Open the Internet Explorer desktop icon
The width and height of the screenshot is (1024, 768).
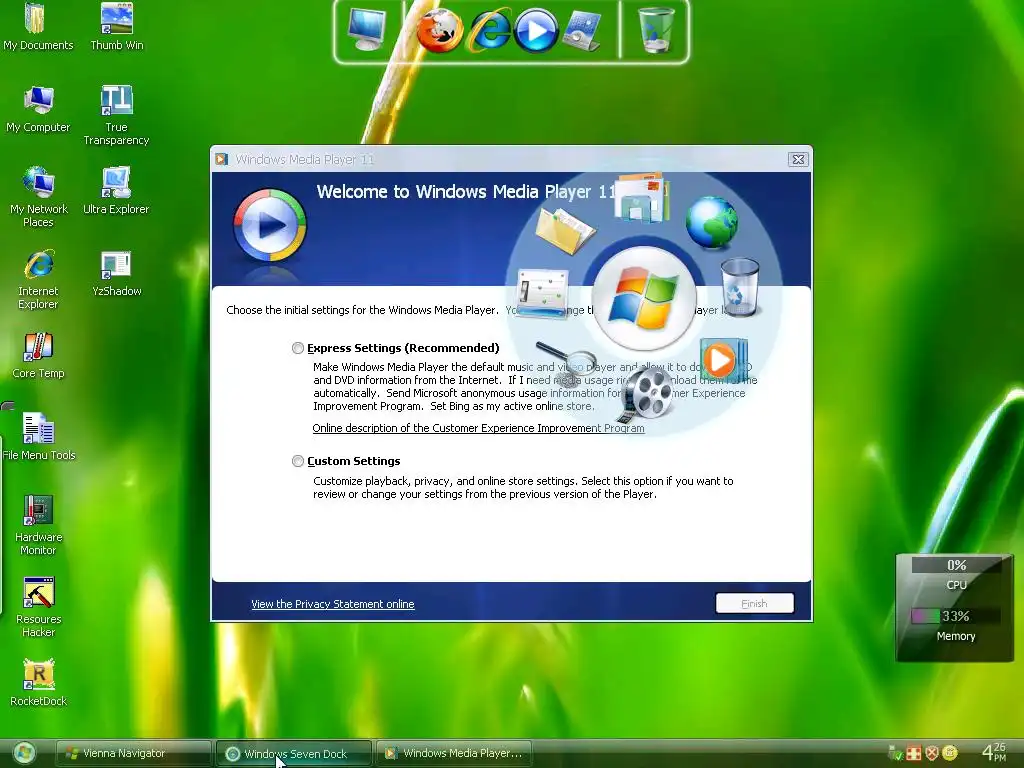point(38,279)
